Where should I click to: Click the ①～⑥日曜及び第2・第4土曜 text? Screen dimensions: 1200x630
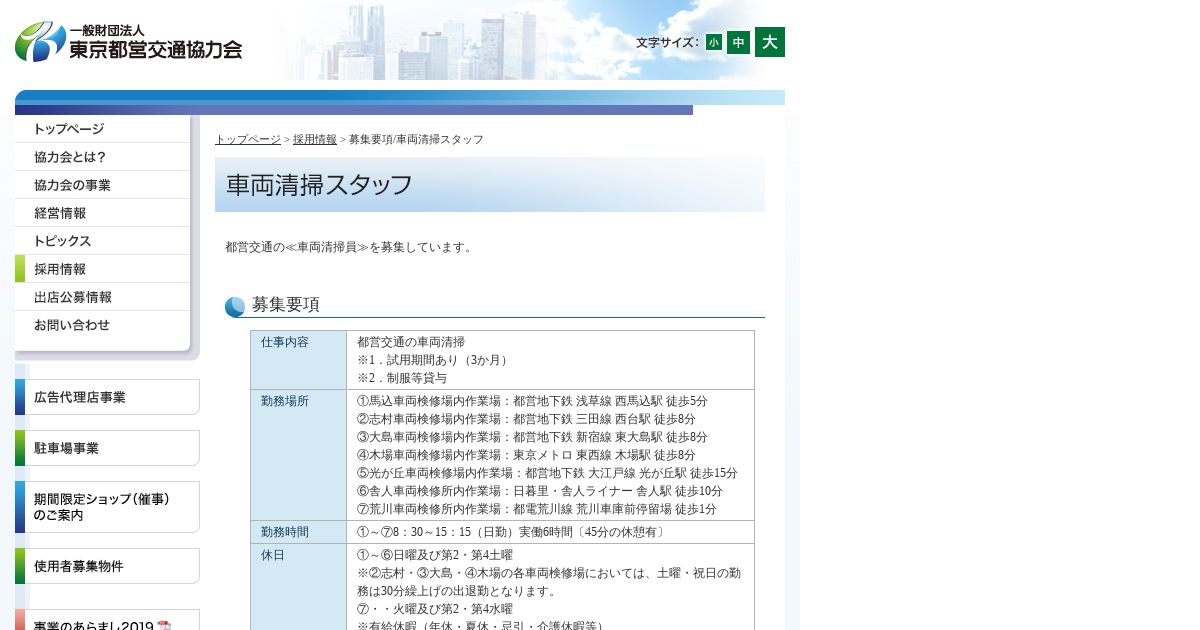coord(435,555)
